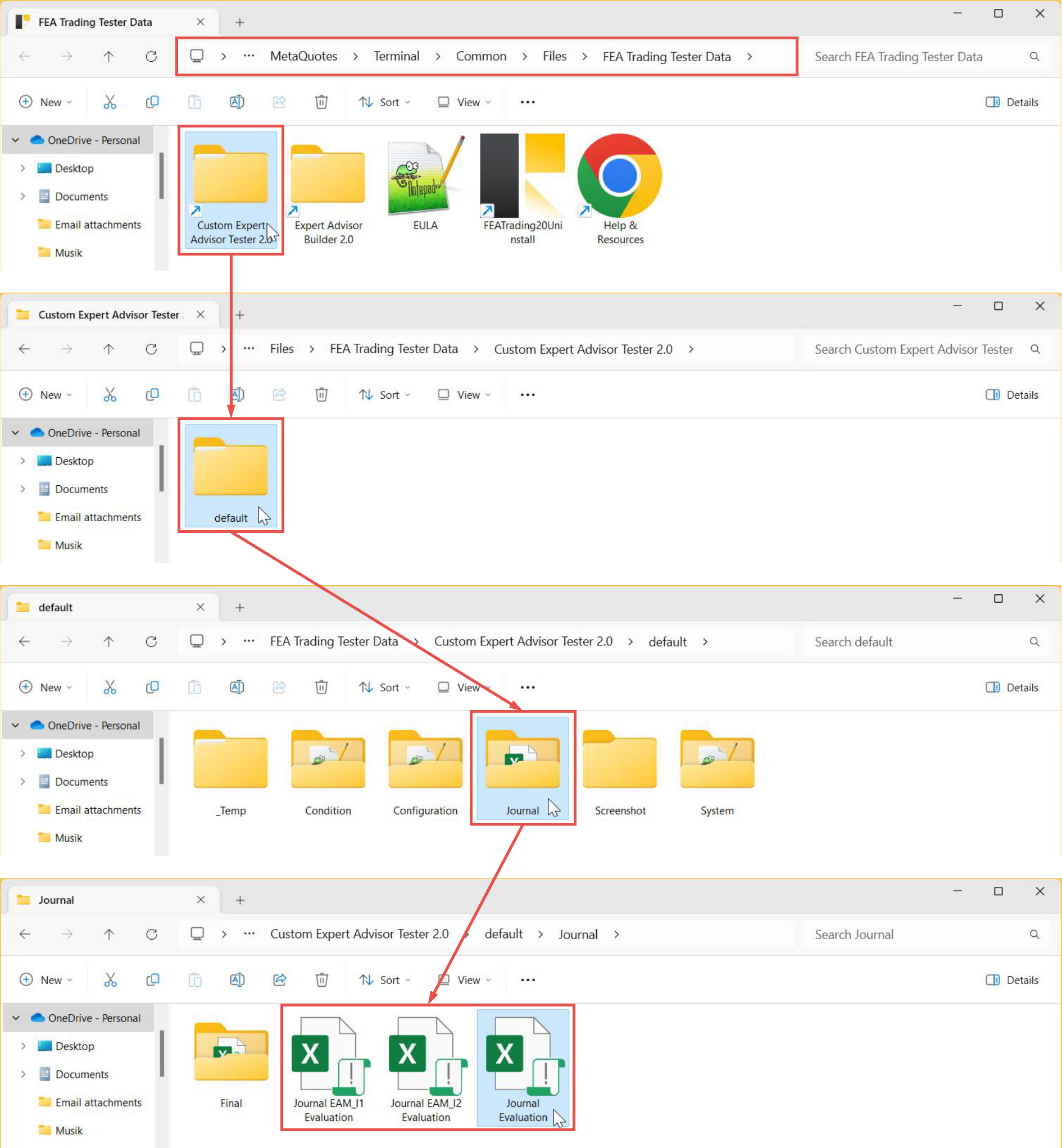Toggle Details pane in Custom Expert Advisor Tester window
1062x1148 pixels.
pos(1012,395)
